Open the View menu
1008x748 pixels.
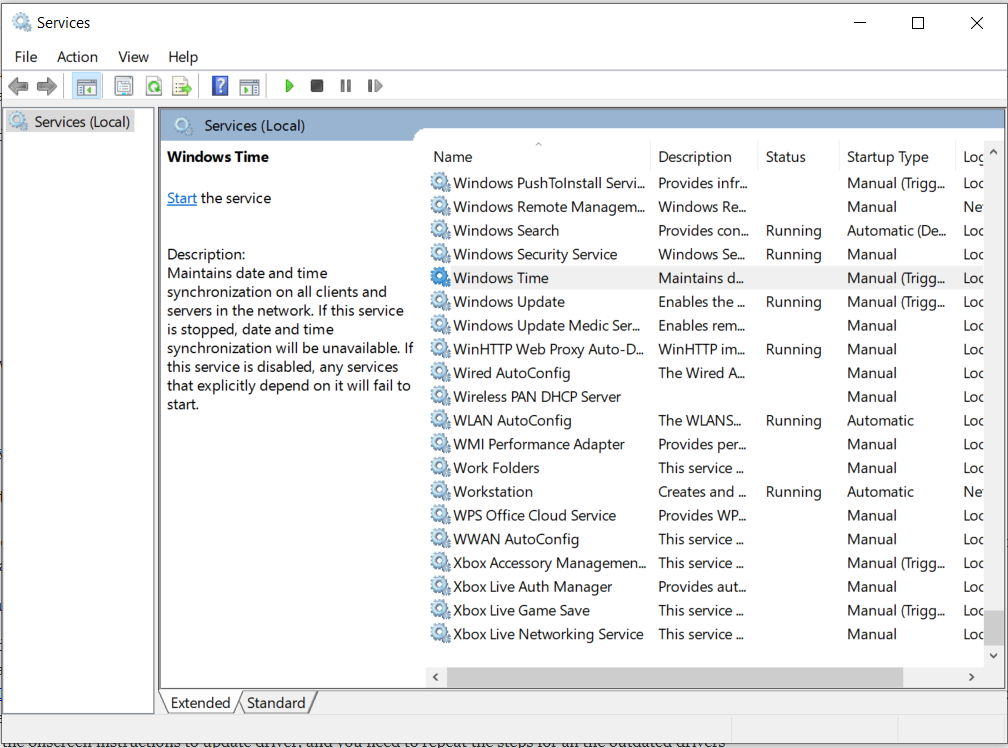133,57
